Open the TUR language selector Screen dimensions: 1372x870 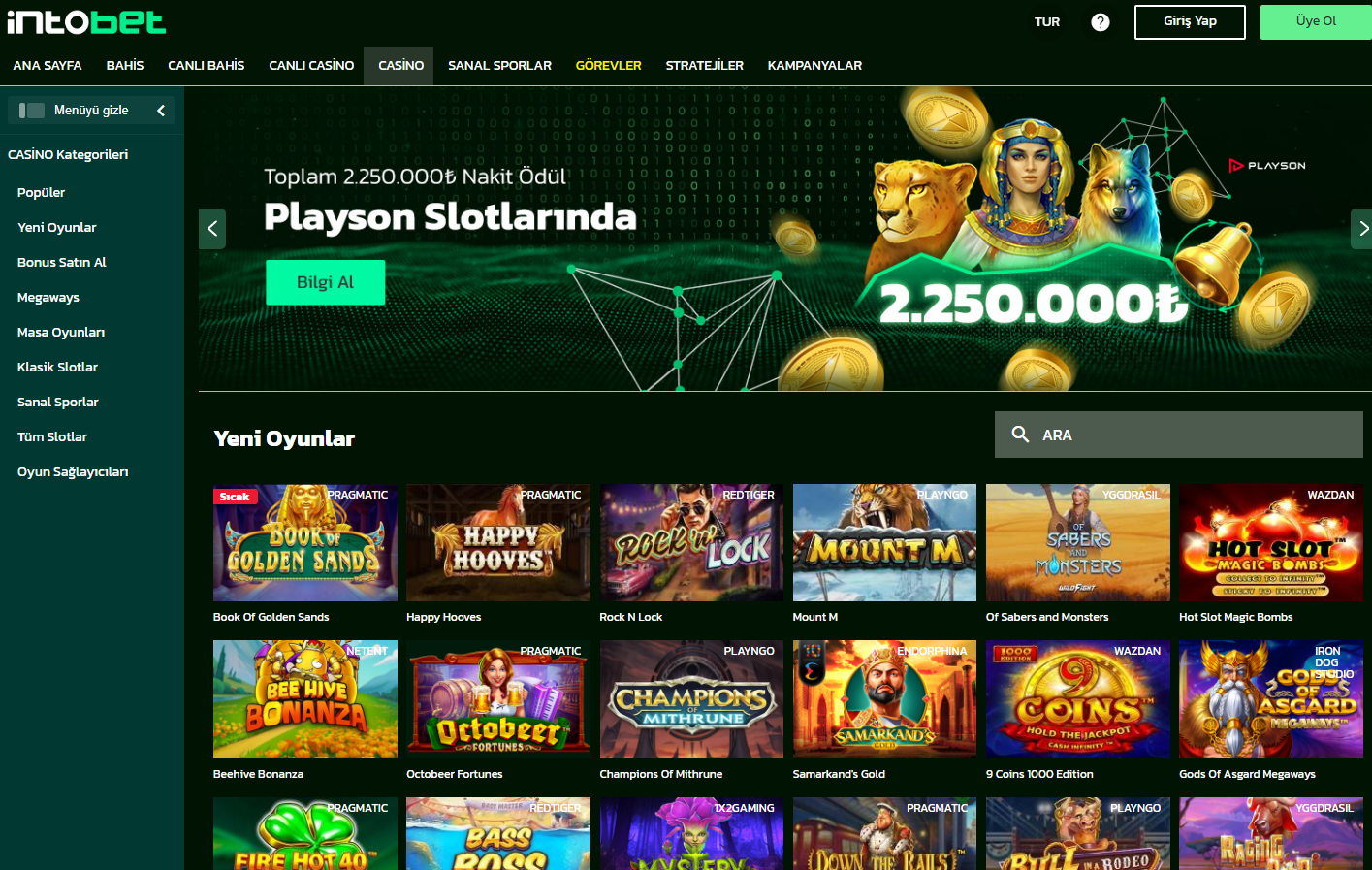coord(1047,21)
